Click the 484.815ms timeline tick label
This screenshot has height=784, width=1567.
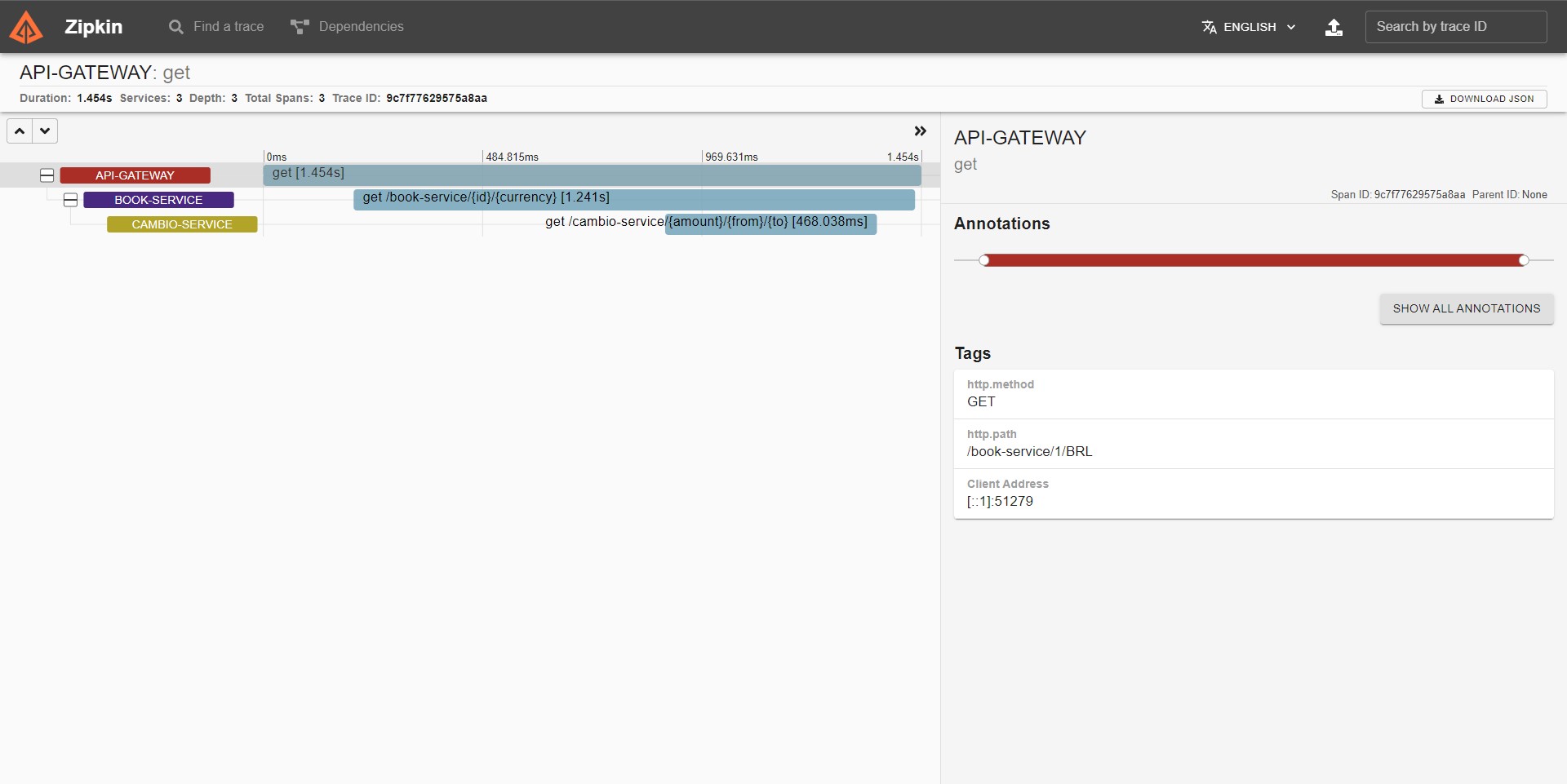click(513, 157)
